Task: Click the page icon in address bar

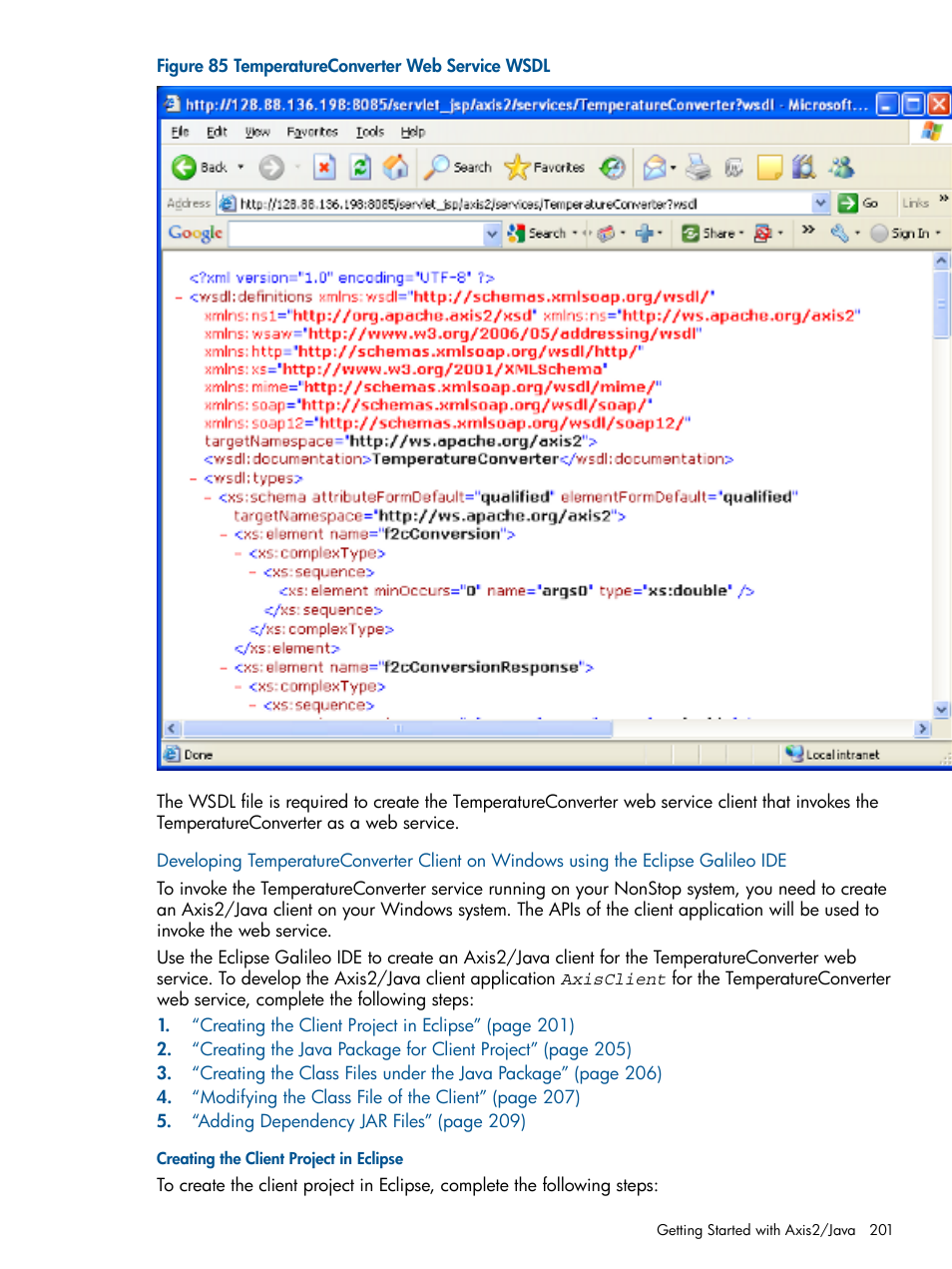Action: (228, 204)
